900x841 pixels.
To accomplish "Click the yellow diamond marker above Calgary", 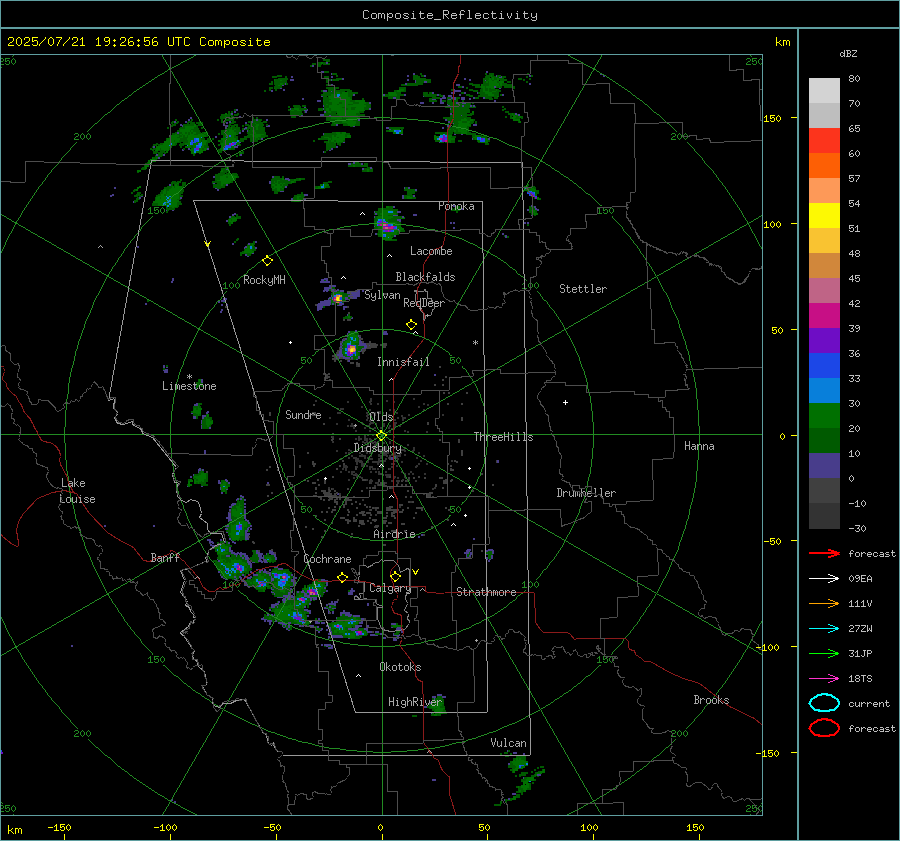I will (x=395, y=576).
